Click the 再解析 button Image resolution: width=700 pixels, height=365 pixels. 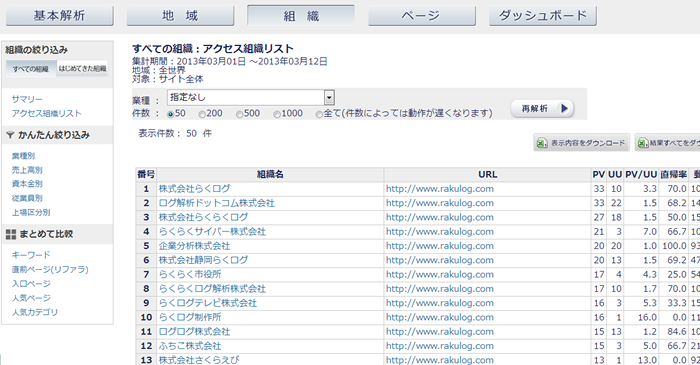[x=542, y=108]
